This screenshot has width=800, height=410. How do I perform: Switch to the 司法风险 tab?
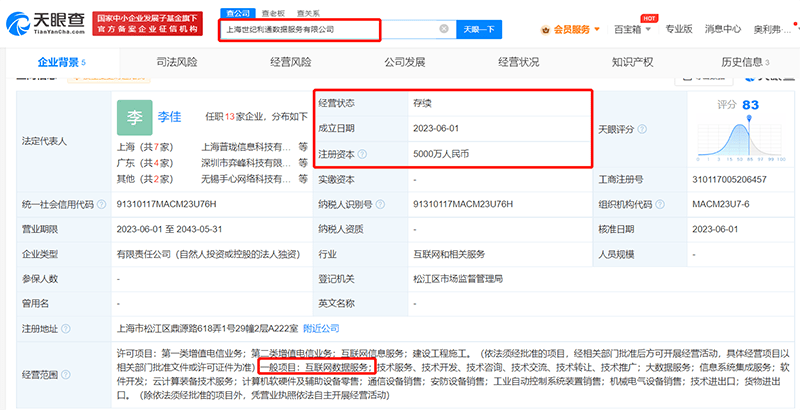(x=177, y=63)
